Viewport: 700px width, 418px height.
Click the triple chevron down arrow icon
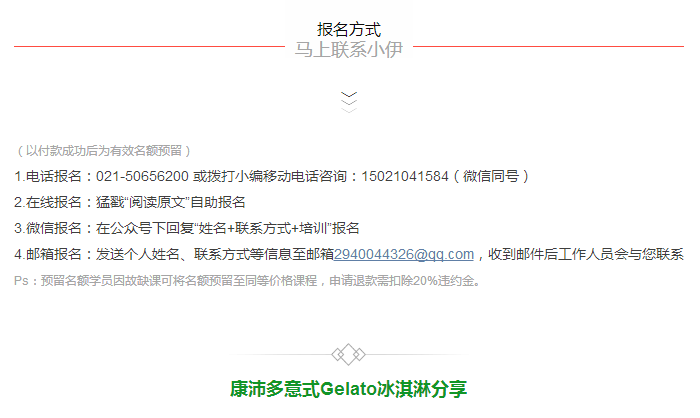click(x=349, y=102)
